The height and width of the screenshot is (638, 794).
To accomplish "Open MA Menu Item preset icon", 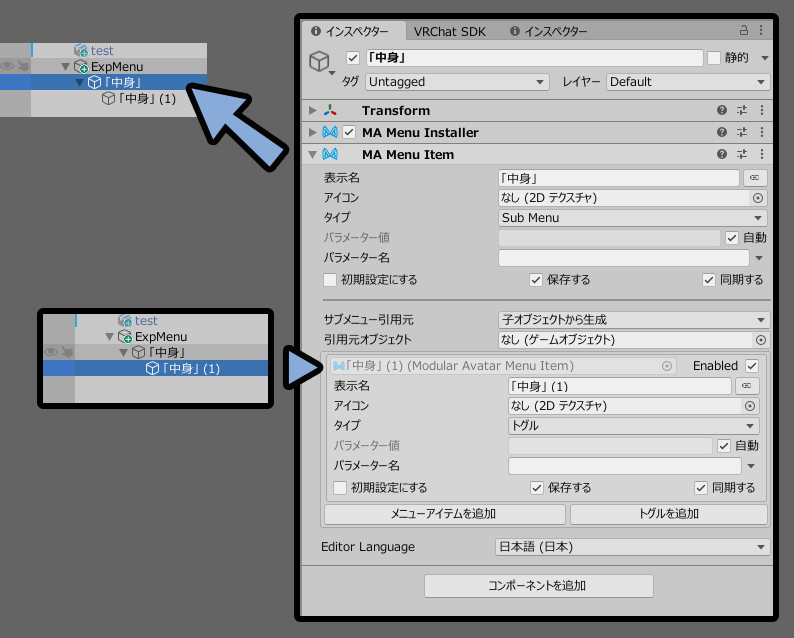I will 742,154.
